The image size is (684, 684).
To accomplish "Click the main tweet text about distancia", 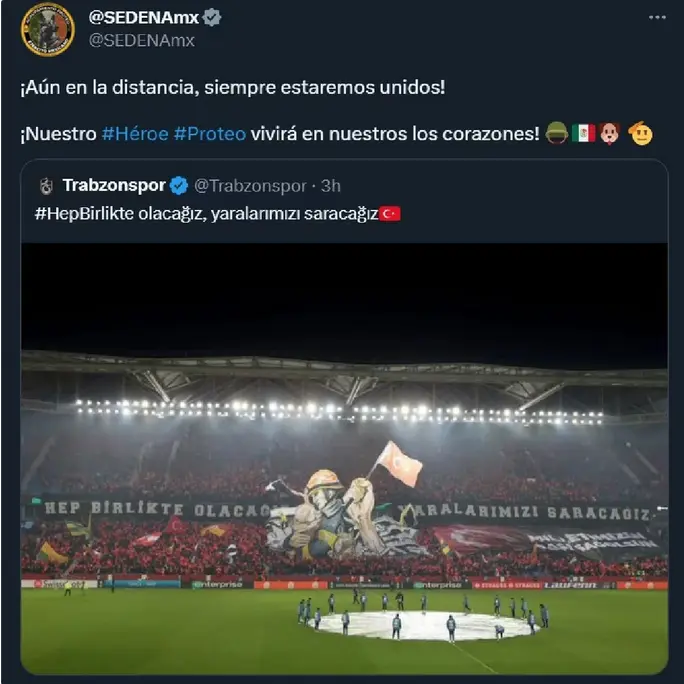I will click(x=233, y=87).
